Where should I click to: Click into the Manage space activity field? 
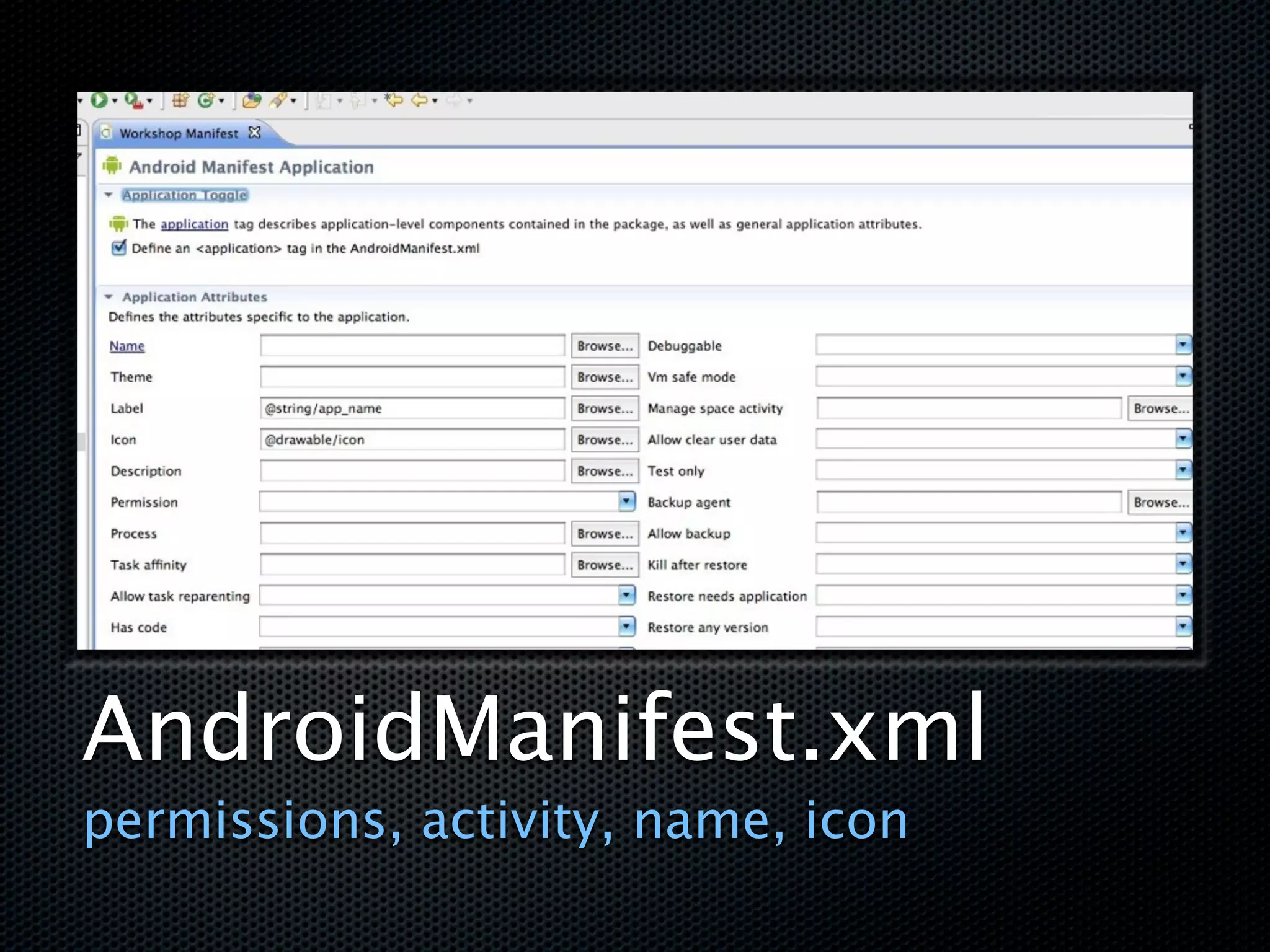click(969, 408)
